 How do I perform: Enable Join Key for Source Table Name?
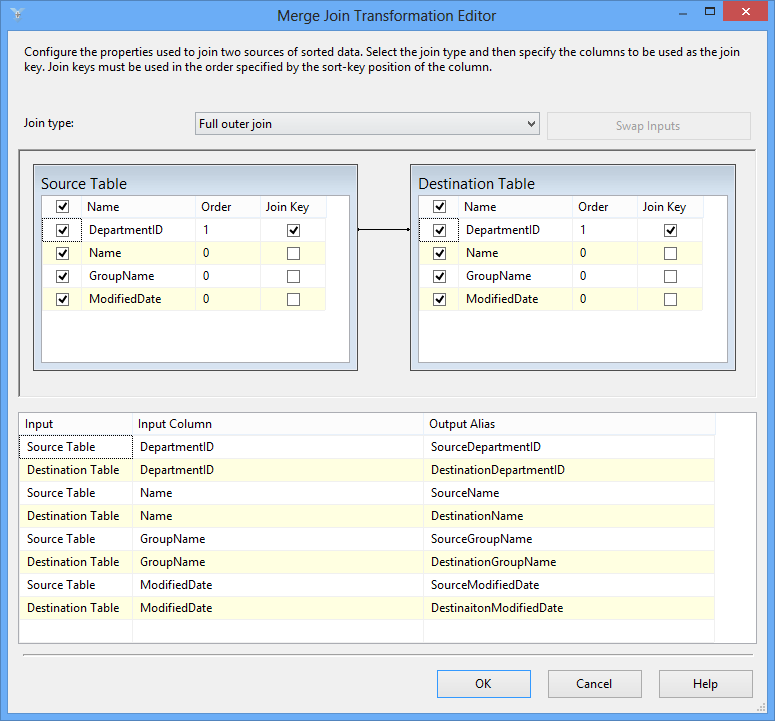pos(293,253)
